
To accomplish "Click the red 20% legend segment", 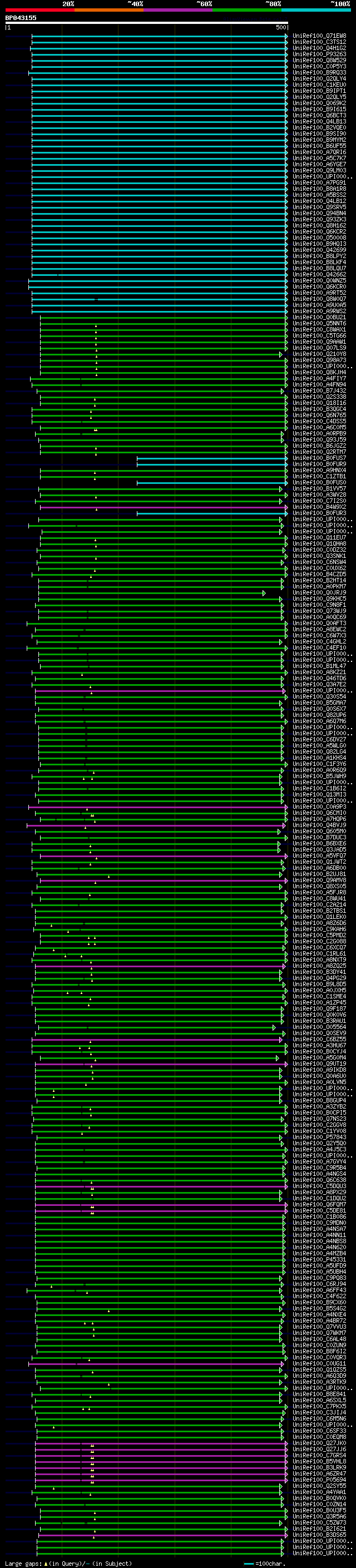I will [x=40, y=10].
